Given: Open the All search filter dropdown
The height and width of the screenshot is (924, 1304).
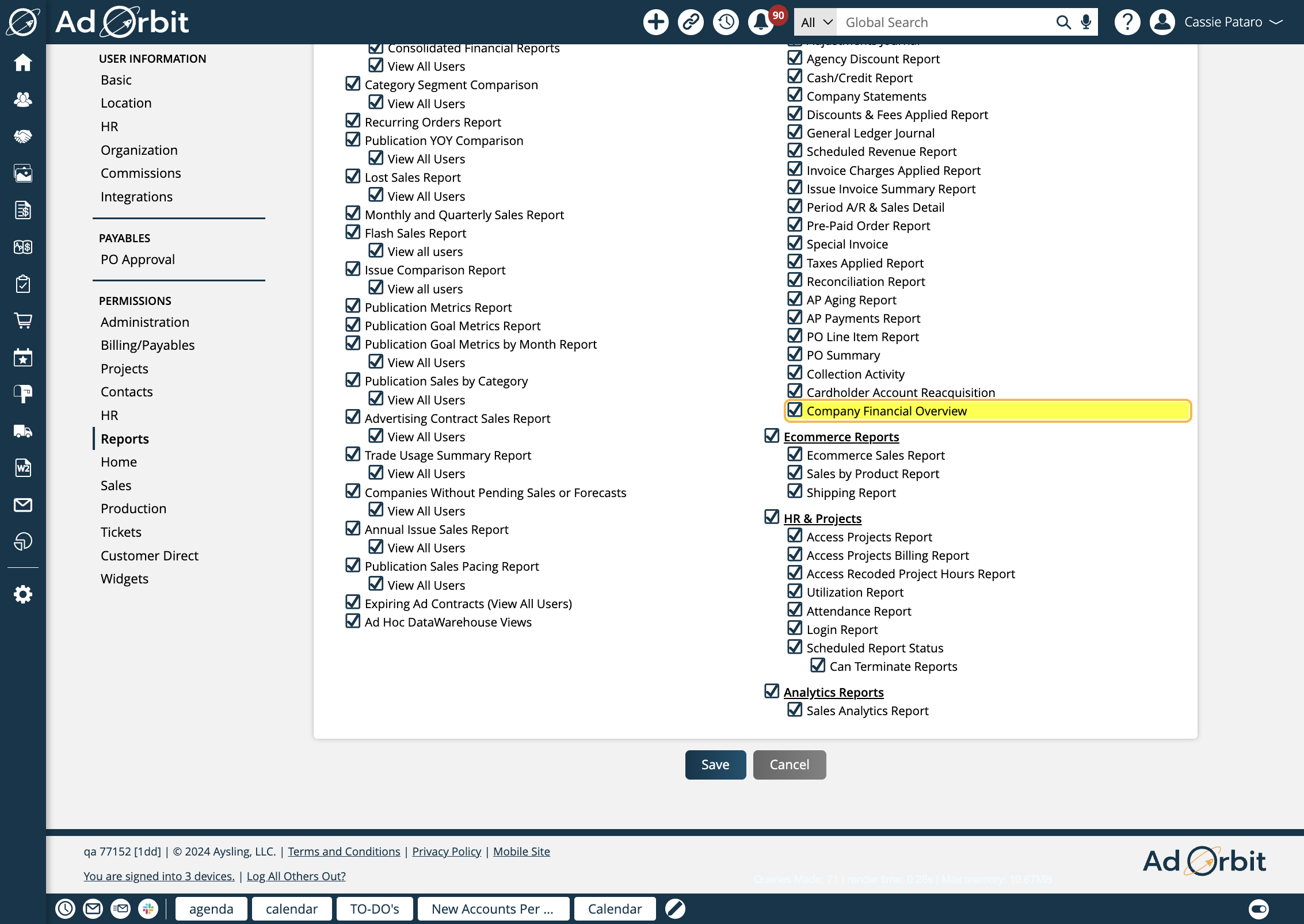Looking at the screenshot, I should click(x=816, y=22).
